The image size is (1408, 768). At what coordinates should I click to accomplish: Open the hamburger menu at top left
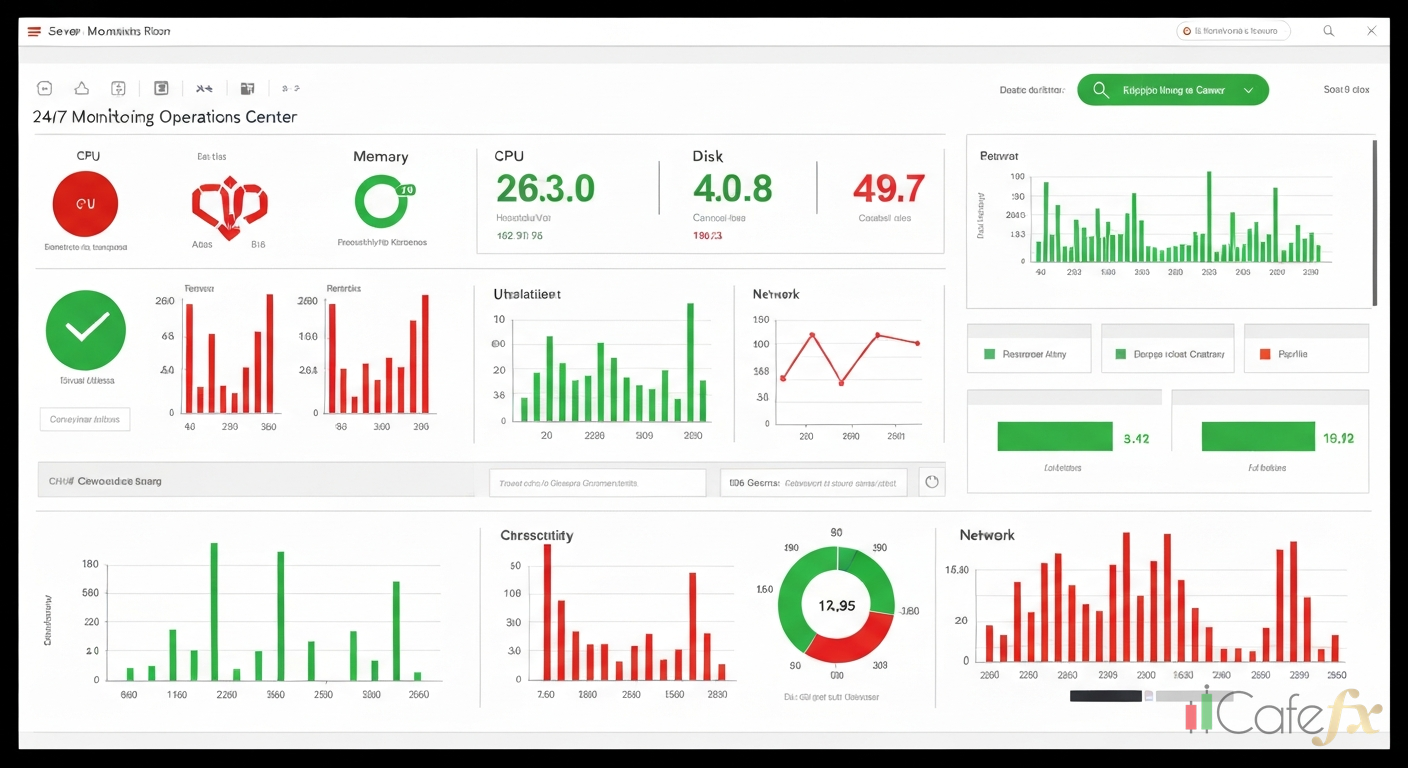(32, 31)
